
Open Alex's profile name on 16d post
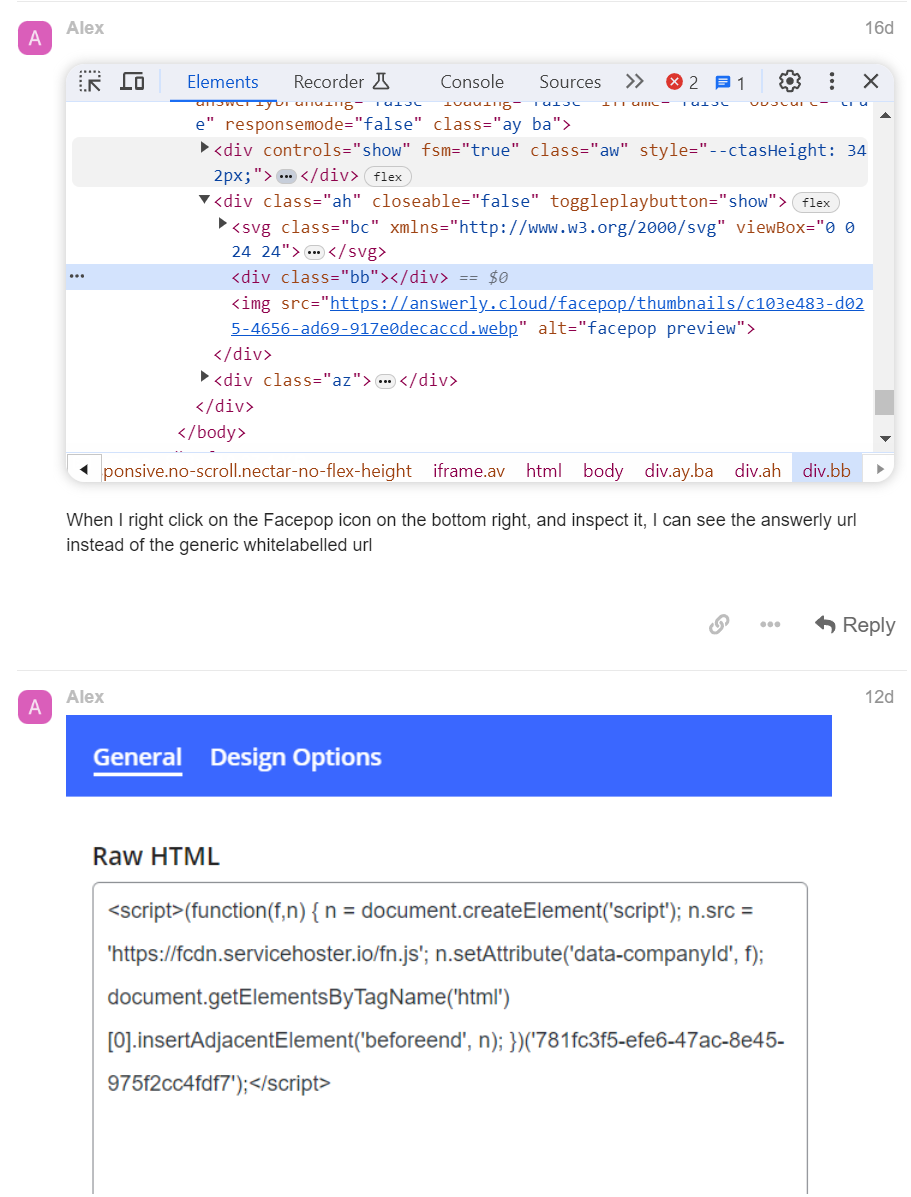85,28
